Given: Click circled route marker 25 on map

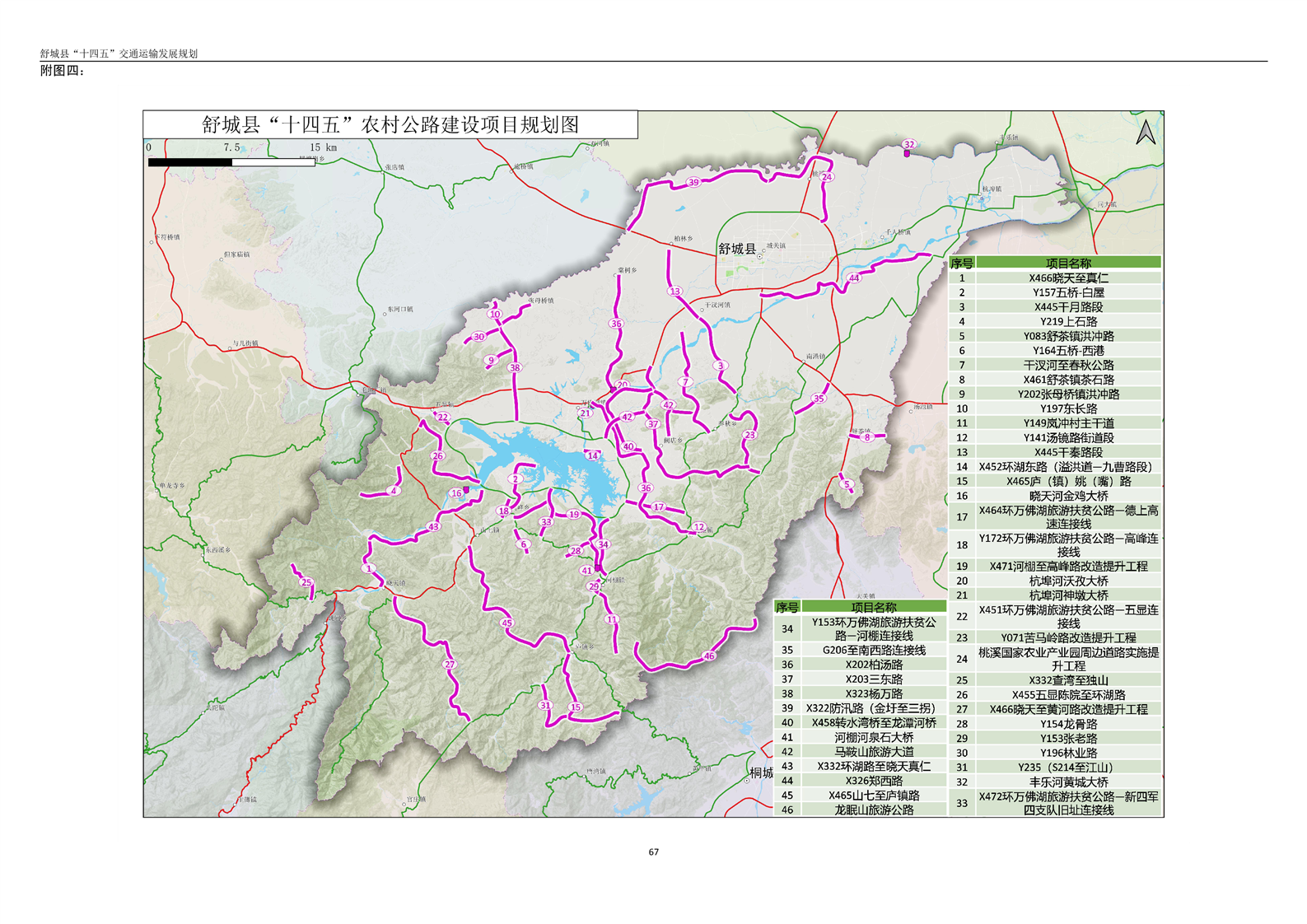Looking at the screenshot, I should pos(306,582).
